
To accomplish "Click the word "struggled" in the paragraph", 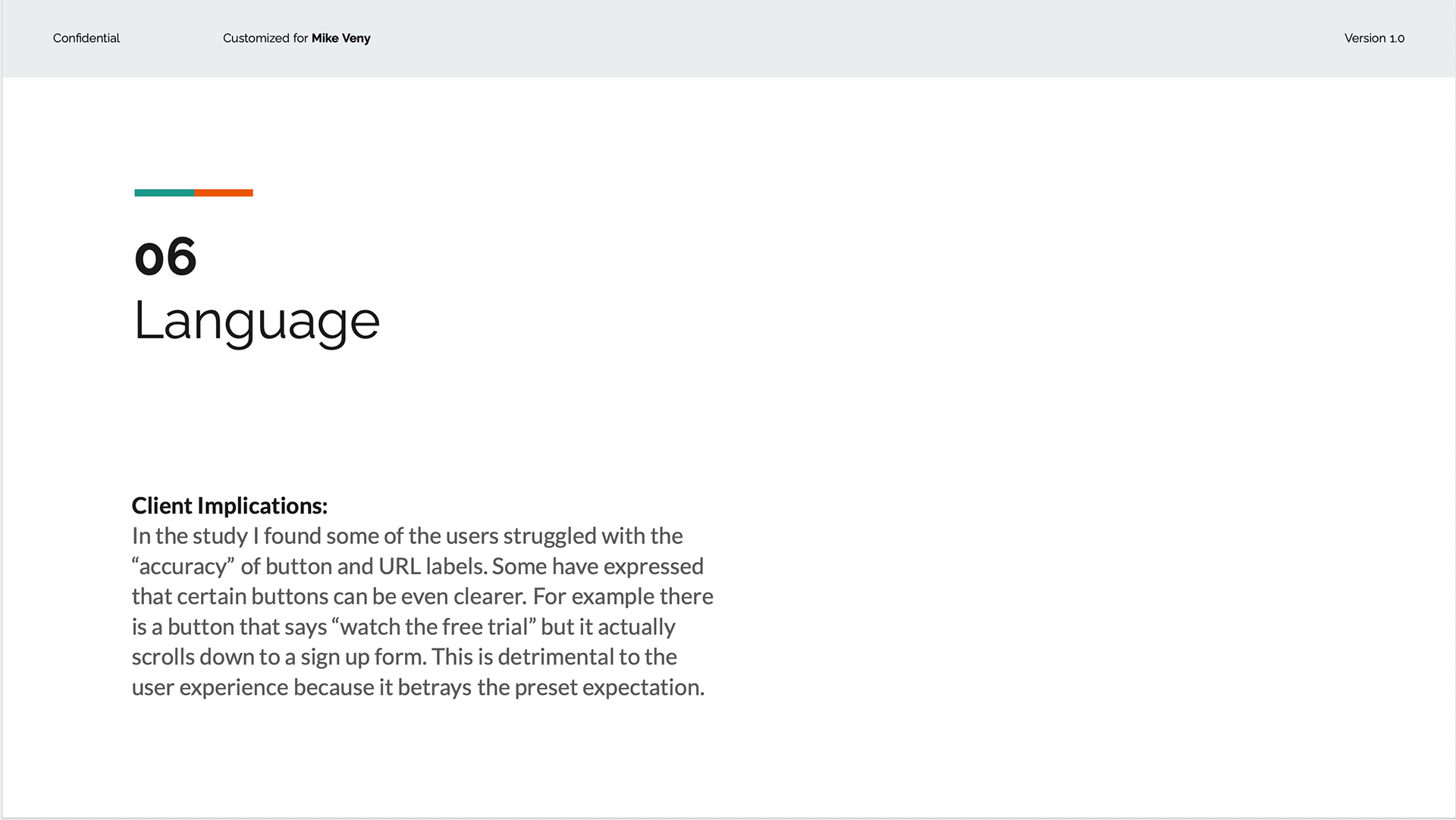I will click(x=550, y=536).
